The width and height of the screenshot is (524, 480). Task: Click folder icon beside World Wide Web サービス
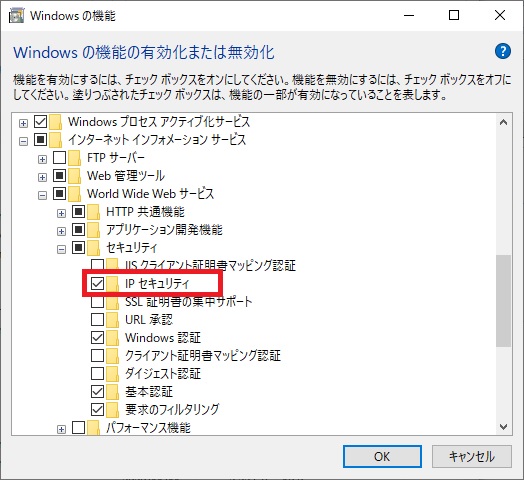tap(75, 194)
